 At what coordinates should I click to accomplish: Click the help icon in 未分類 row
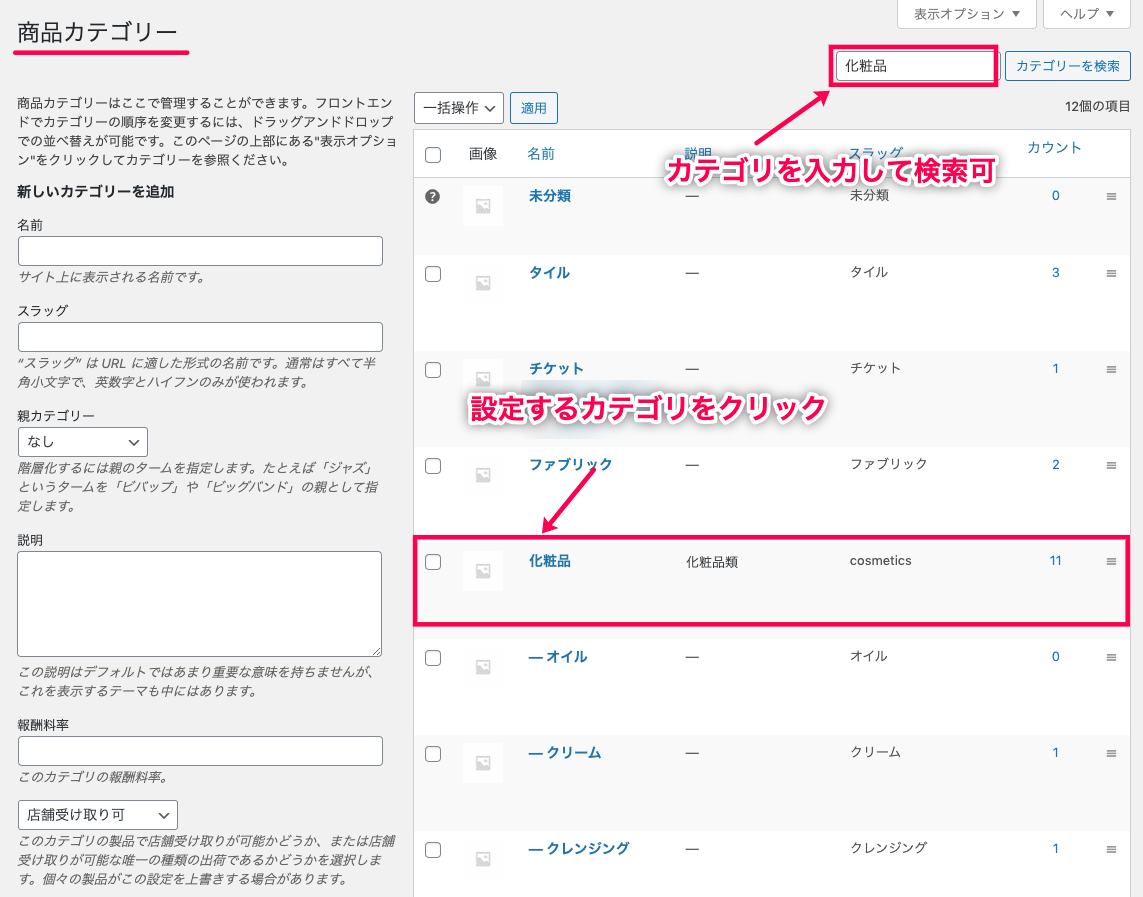[432, 196]
